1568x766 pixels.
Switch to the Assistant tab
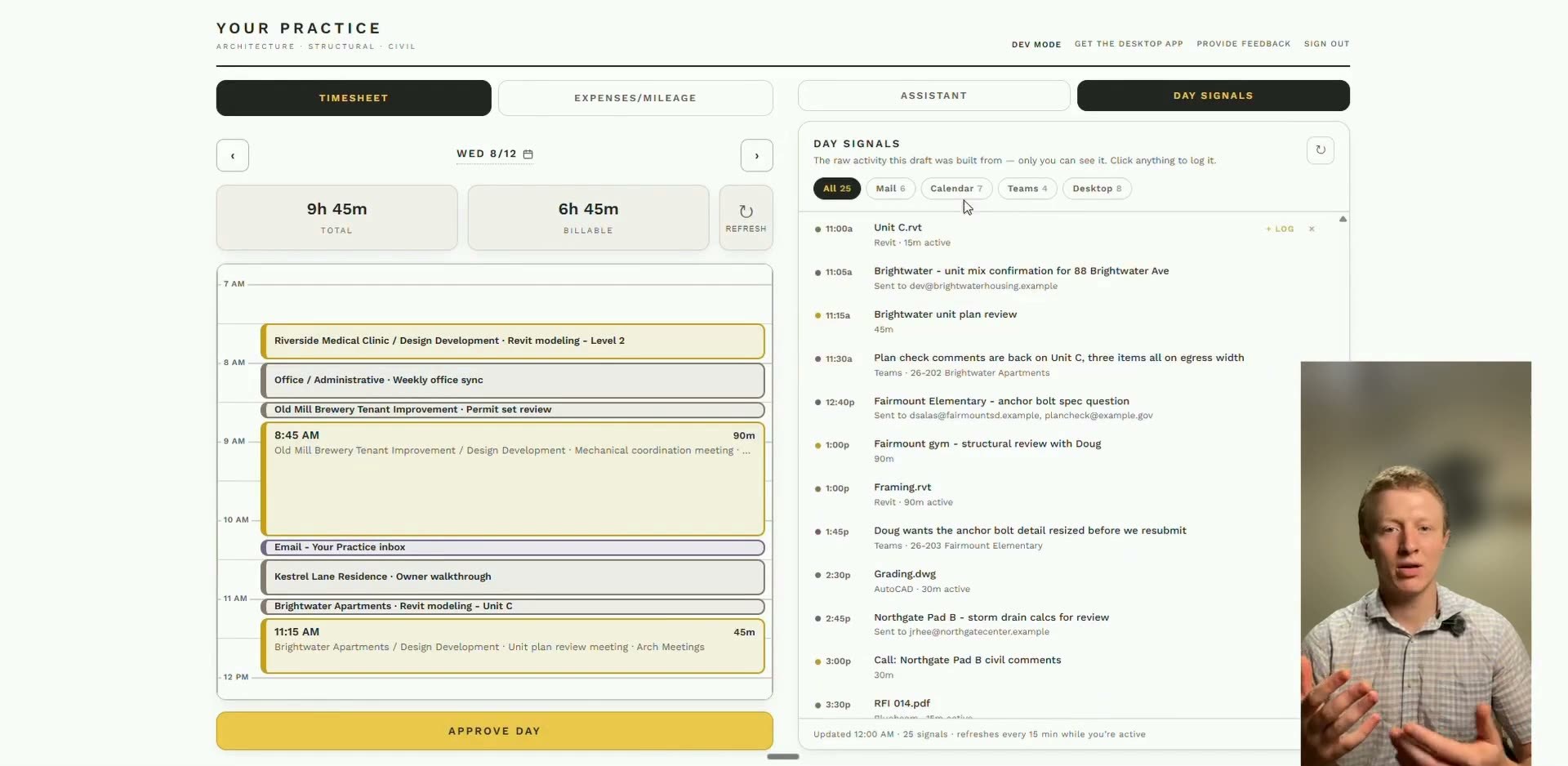coord(933,96)
